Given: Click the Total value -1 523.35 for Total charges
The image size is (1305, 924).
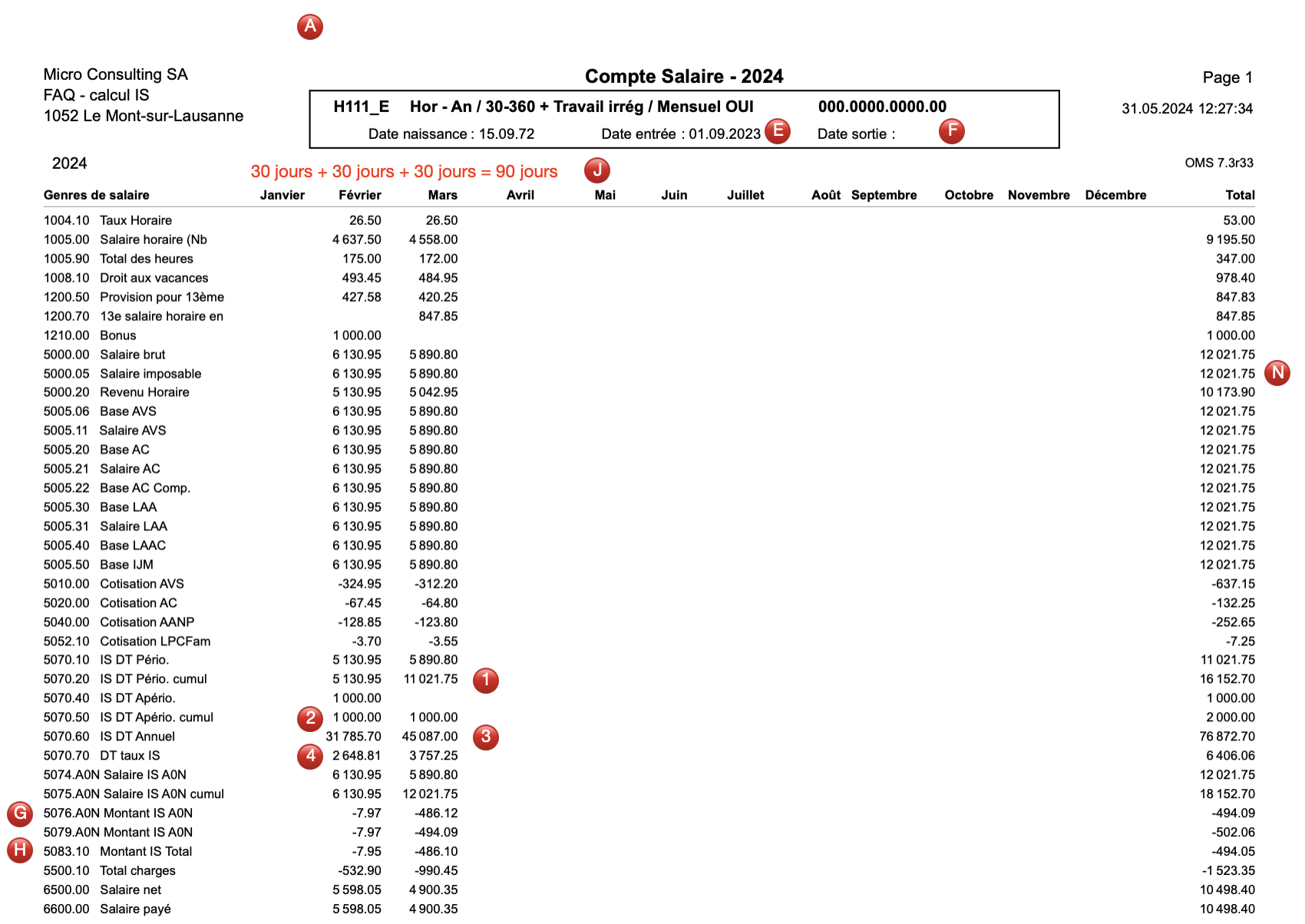Looking at the screenshot, I should [x=1228, y=871].
